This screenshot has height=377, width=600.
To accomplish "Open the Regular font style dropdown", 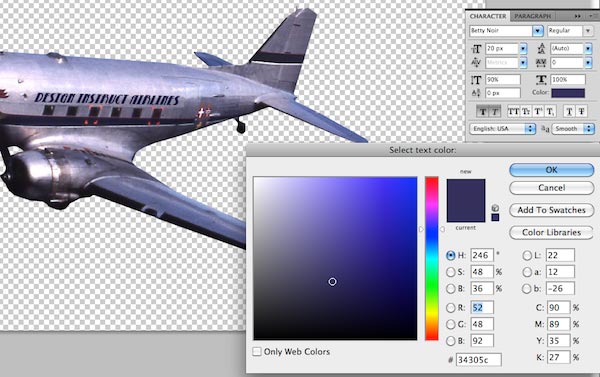I will [588, 31].
